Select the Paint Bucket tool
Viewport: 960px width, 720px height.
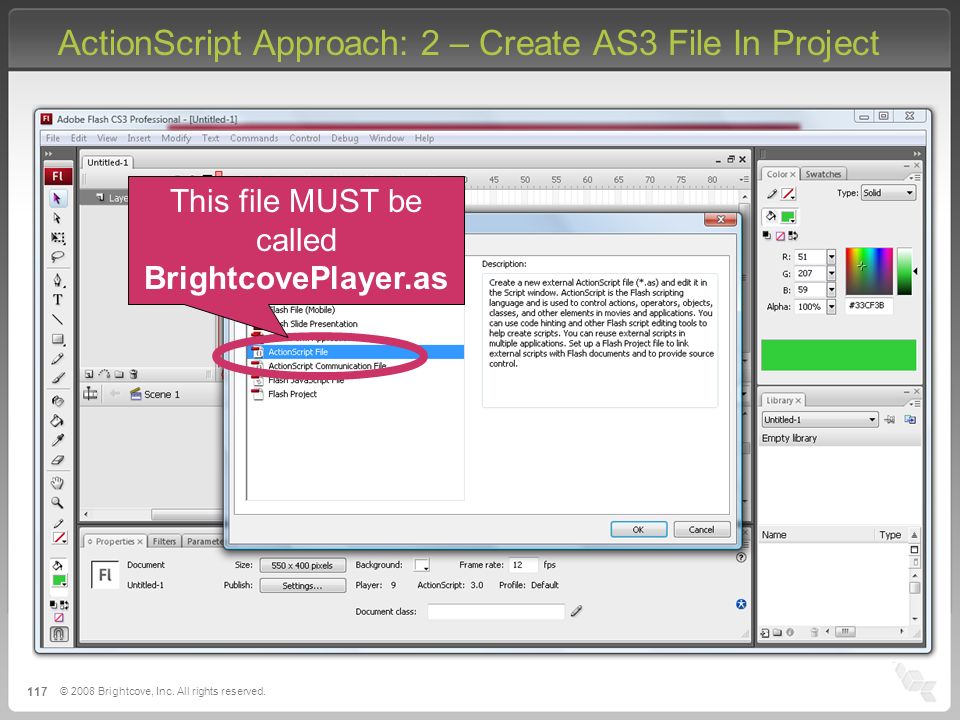tap(58, 421)
